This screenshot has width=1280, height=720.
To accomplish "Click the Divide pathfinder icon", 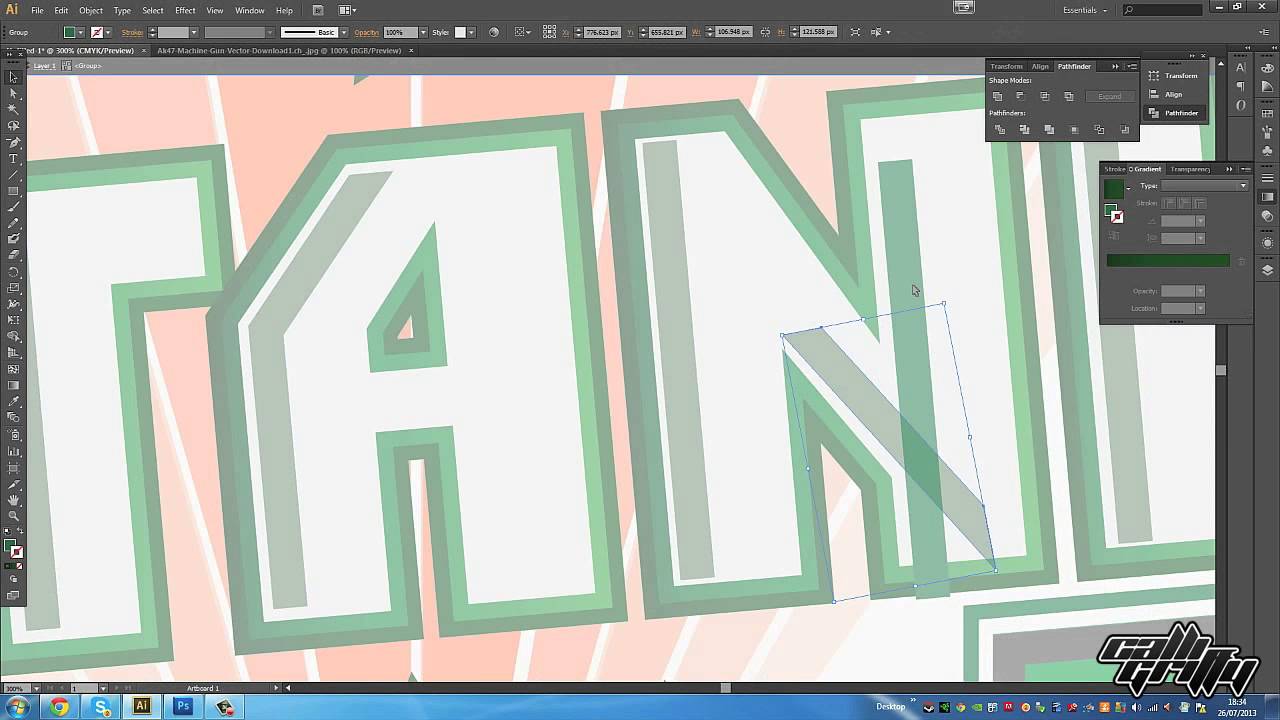I will point(1000,130).
